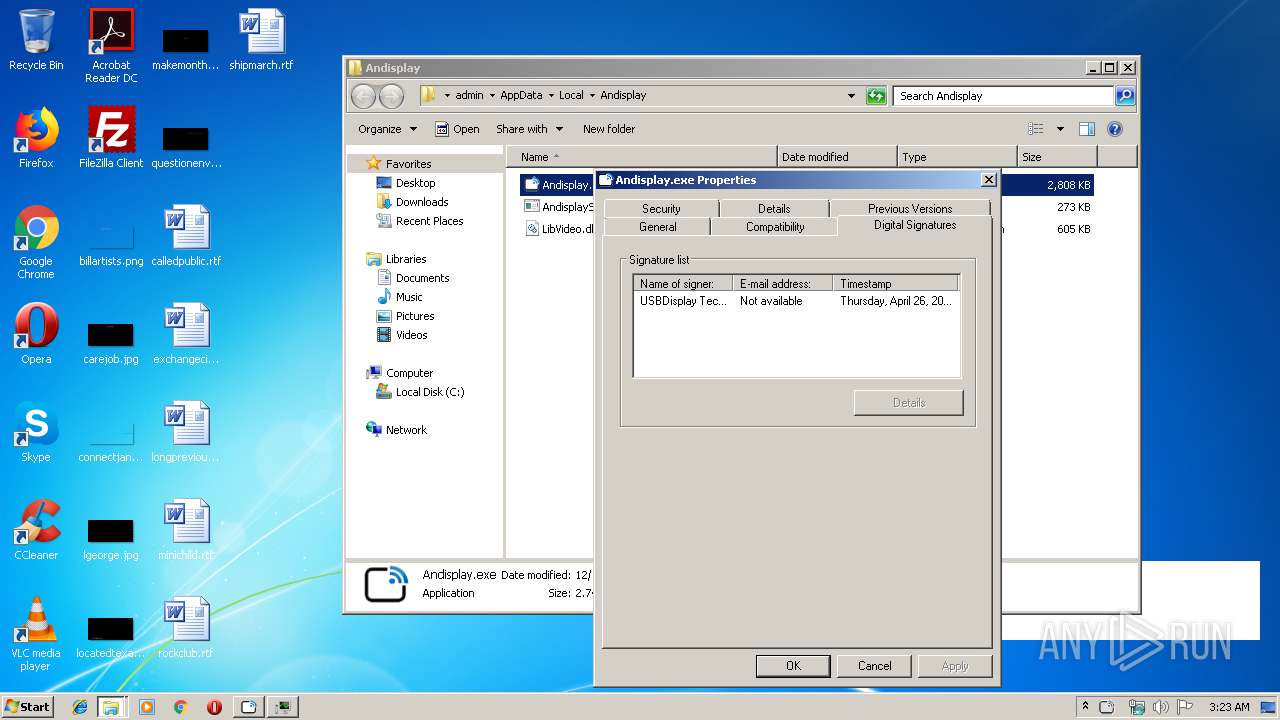
Task: Click the Explorer help question mark icon
Action: pos(1115,129)
